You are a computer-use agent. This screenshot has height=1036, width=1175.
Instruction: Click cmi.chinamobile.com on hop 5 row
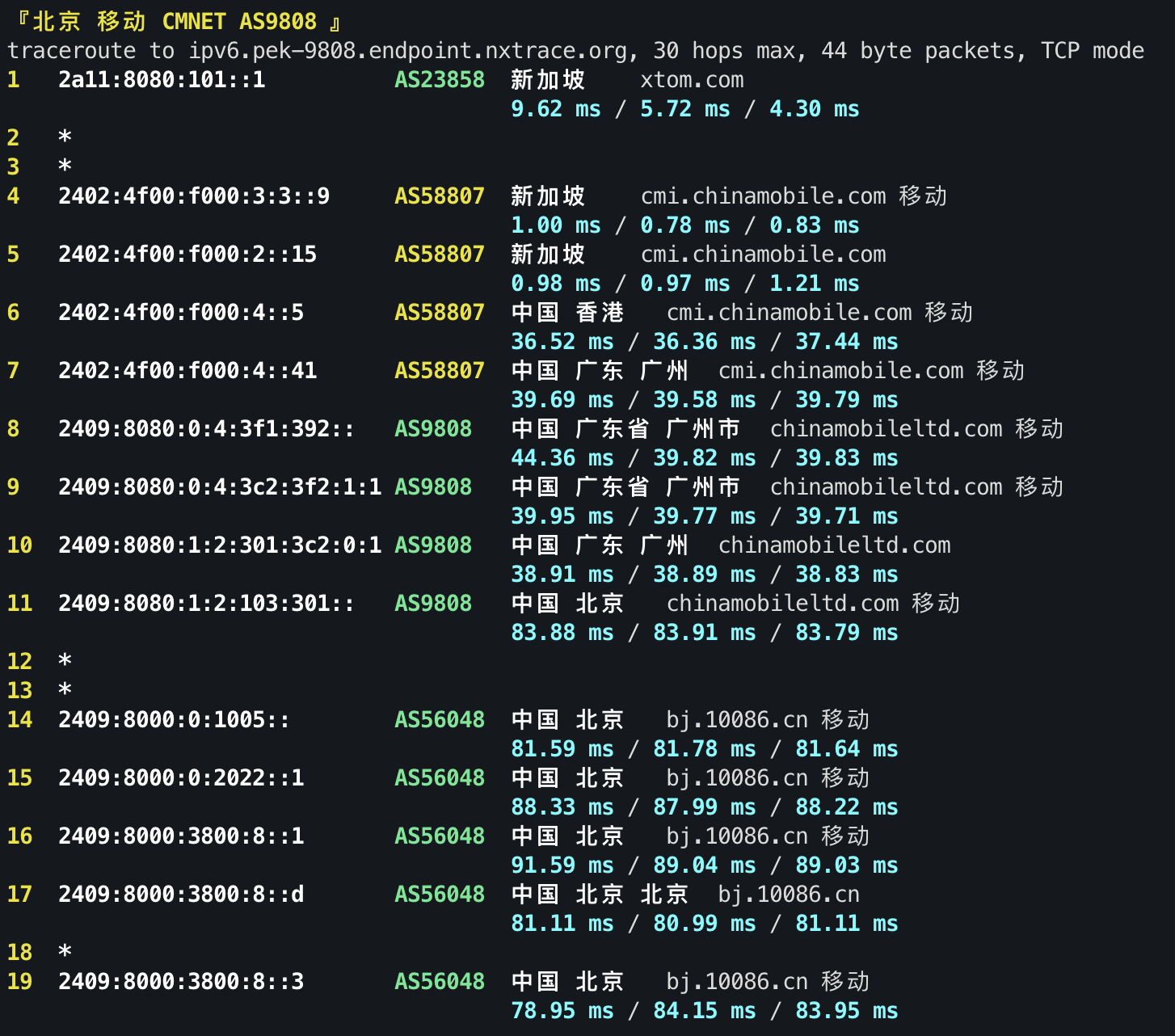(763, 255)
